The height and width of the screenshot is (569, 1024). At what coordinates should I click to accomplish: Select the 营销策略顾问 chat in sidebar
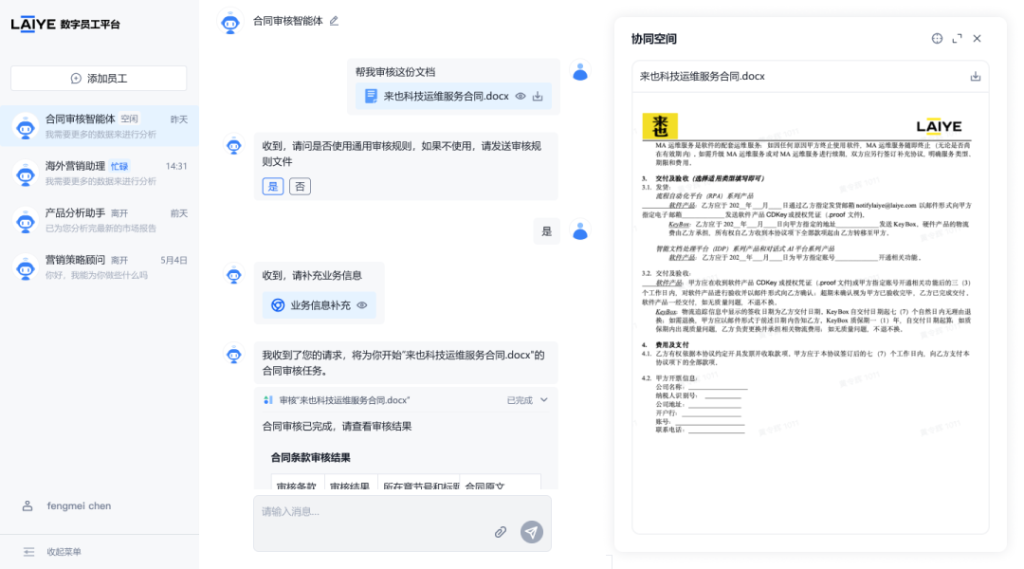point(99,267)
